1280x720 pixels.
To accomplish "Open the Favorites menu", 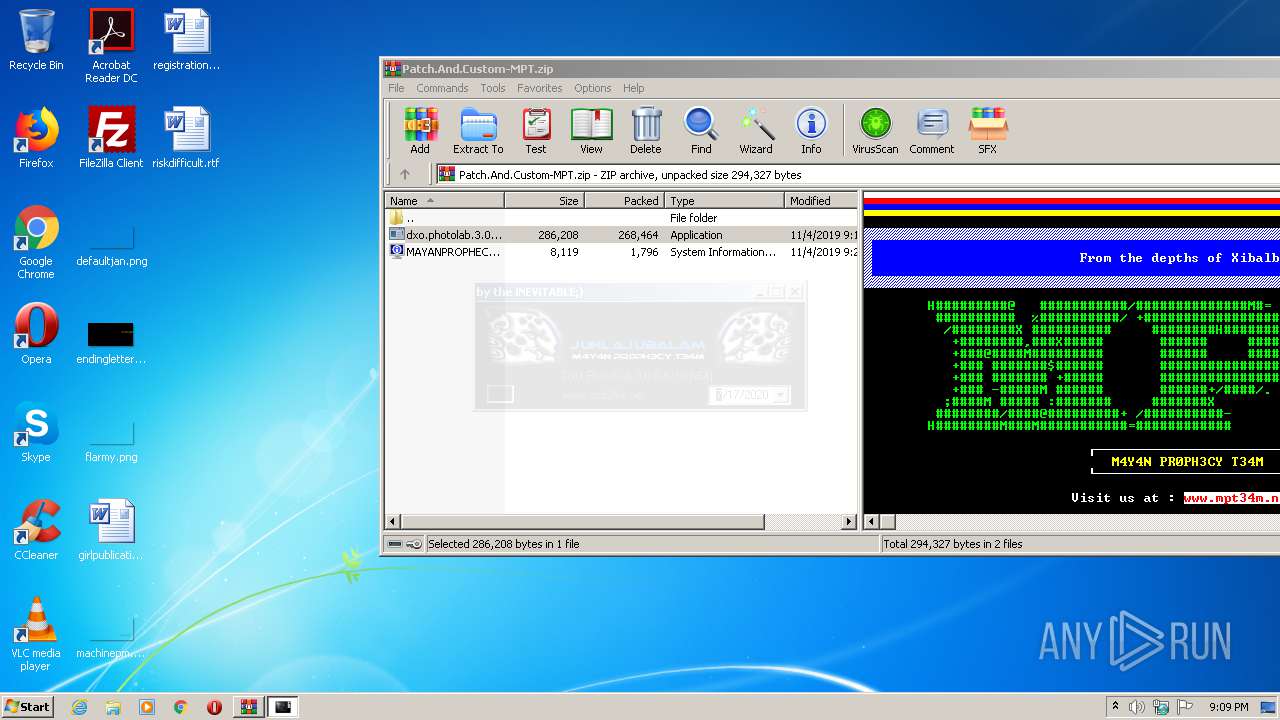I will 539,88.
